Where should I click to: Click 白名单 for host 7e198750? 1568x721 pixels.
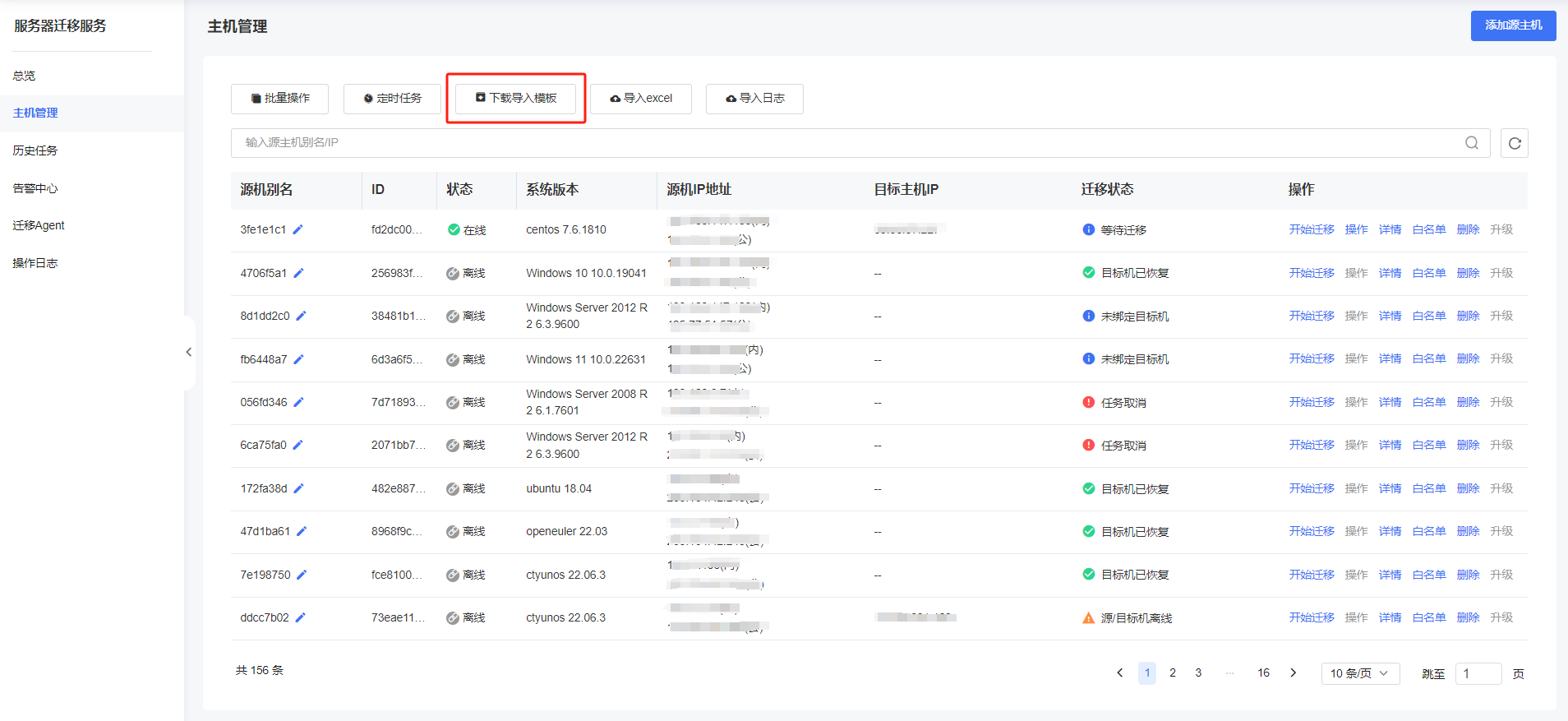tap(1429, 575)
